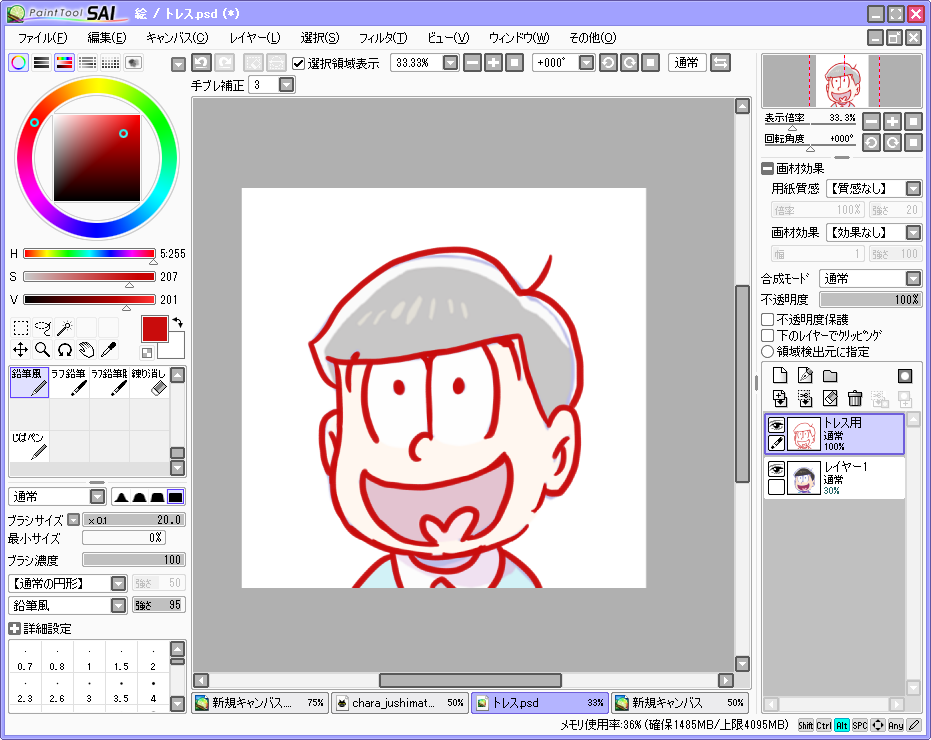This screenshot has width=931, height=740.
Task: Merge layer down icon
Action: (x=805, y=399)
